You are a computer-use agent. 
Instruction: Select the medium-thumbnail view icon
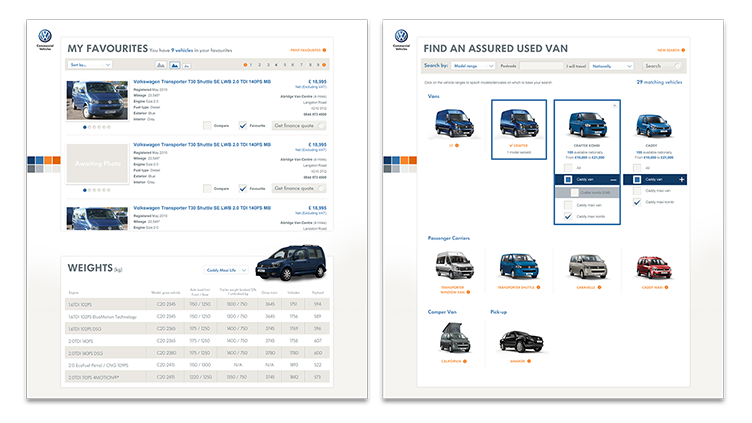click(175, 65)
